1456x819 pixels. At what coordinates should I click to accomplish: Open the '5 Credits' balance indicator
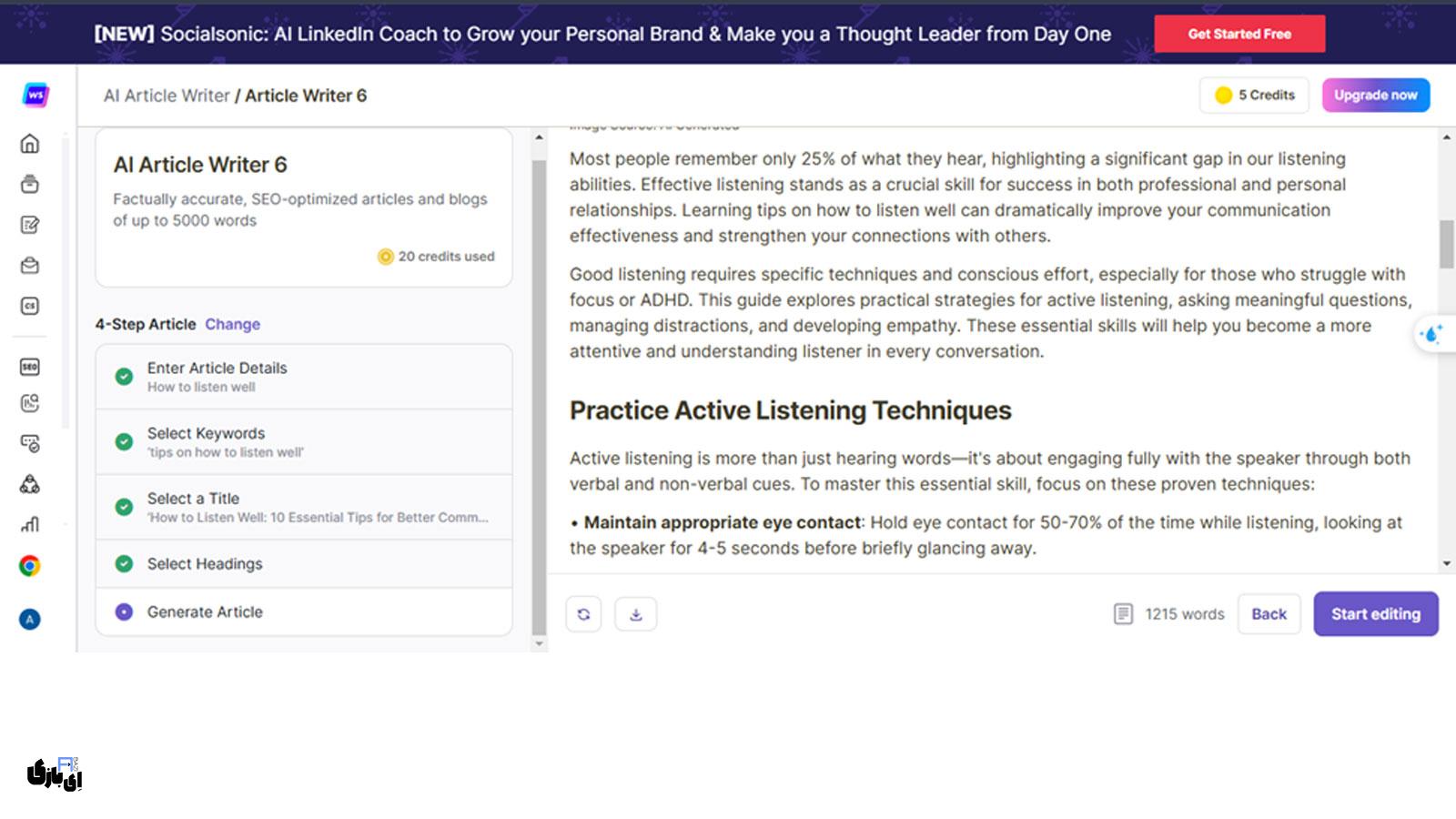pyautogui.click(x=1254, y=95)
